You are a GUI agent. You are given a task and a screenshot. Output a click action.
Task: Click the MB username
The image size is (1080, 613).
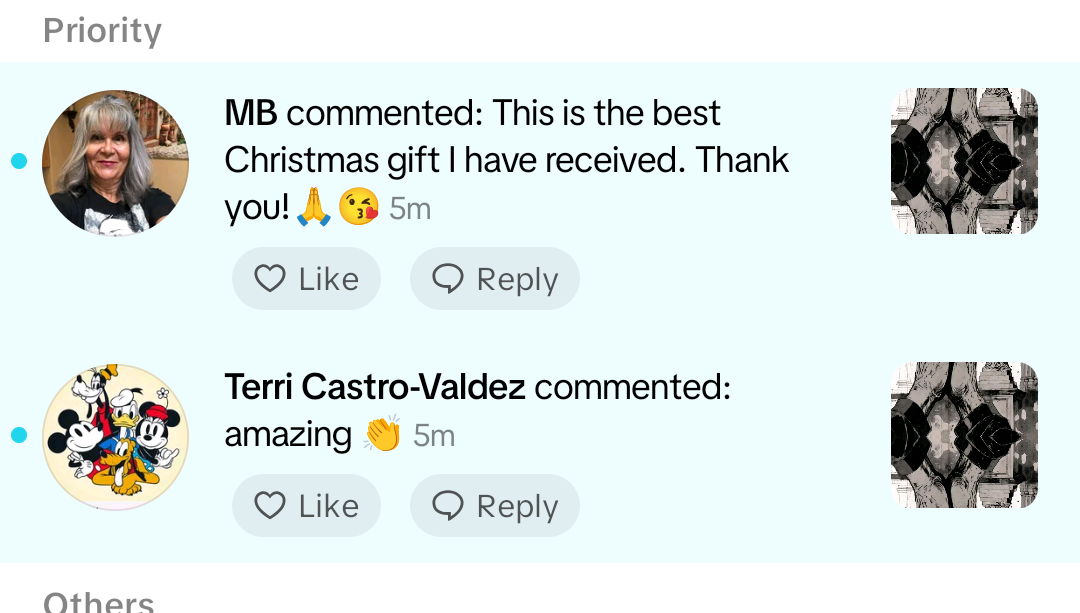[250, 114]
